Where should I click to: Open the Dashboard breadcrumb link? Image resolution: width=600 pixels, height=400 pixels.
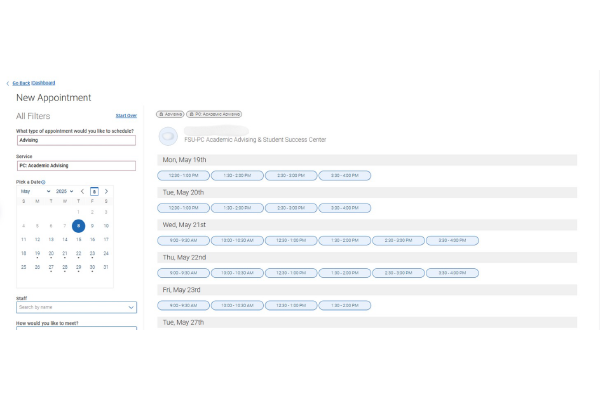click(x=43, y=83)
